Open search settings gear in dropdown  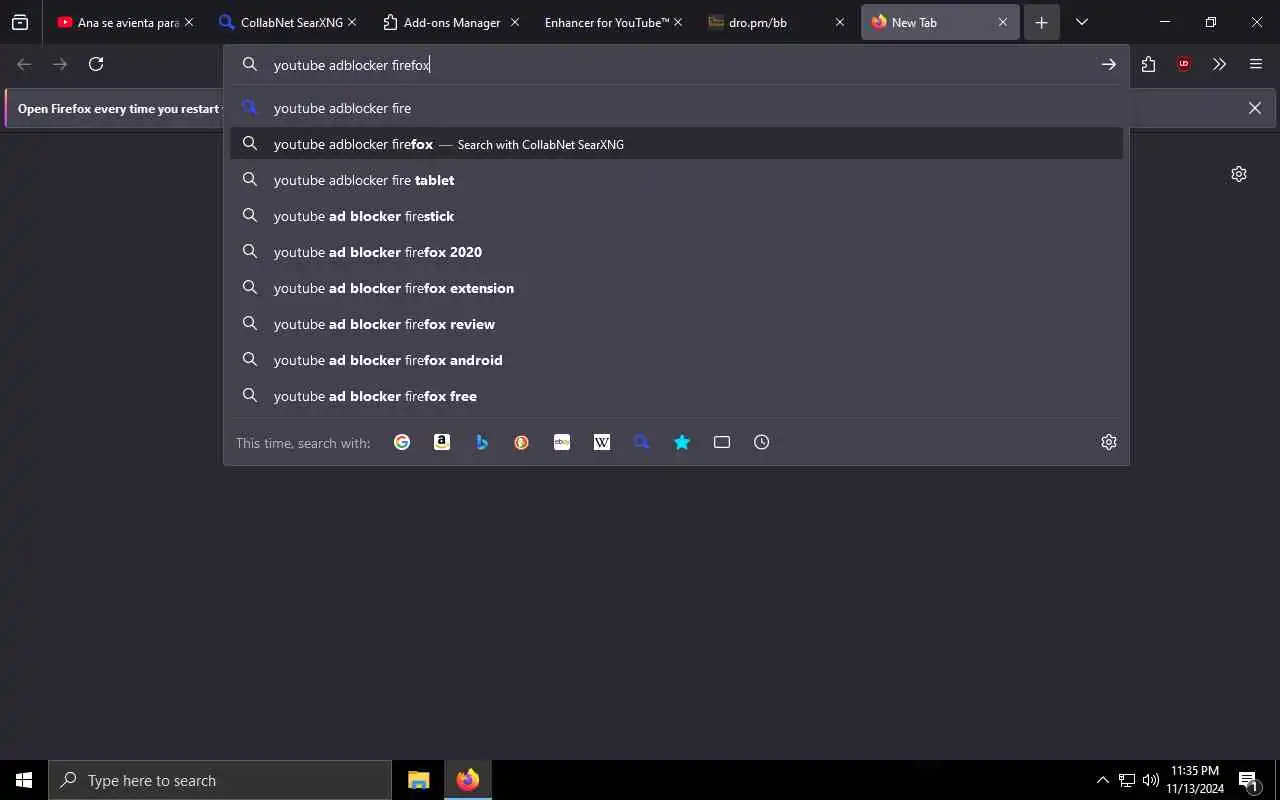pyautogui.click(x=1109, y=442)
